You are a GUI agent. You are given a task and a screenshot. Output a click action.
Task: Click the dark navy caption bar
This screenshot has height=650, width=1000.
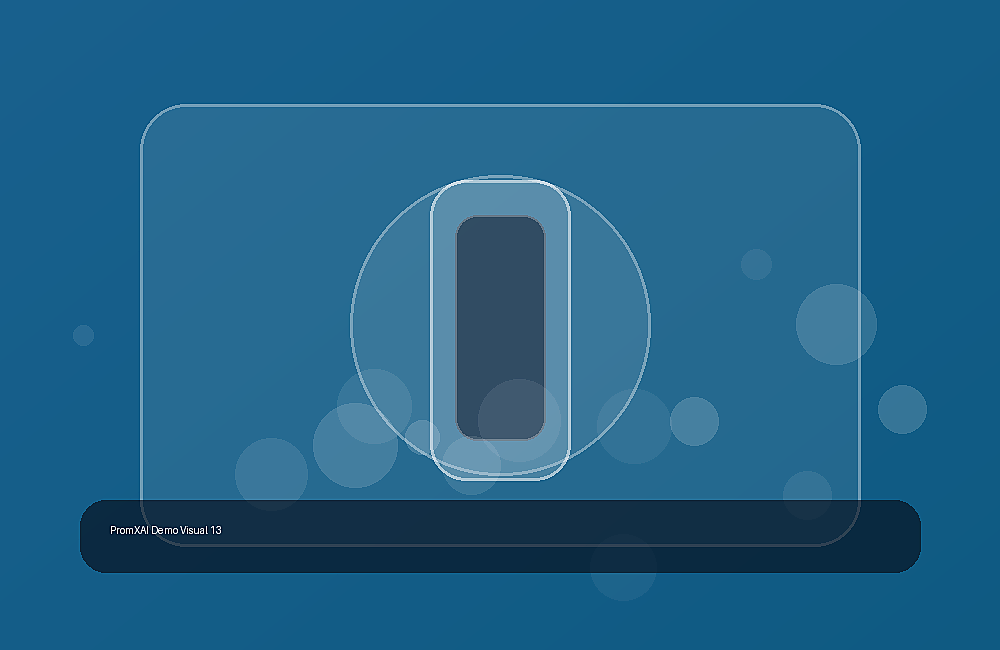[x=500, y=536]
